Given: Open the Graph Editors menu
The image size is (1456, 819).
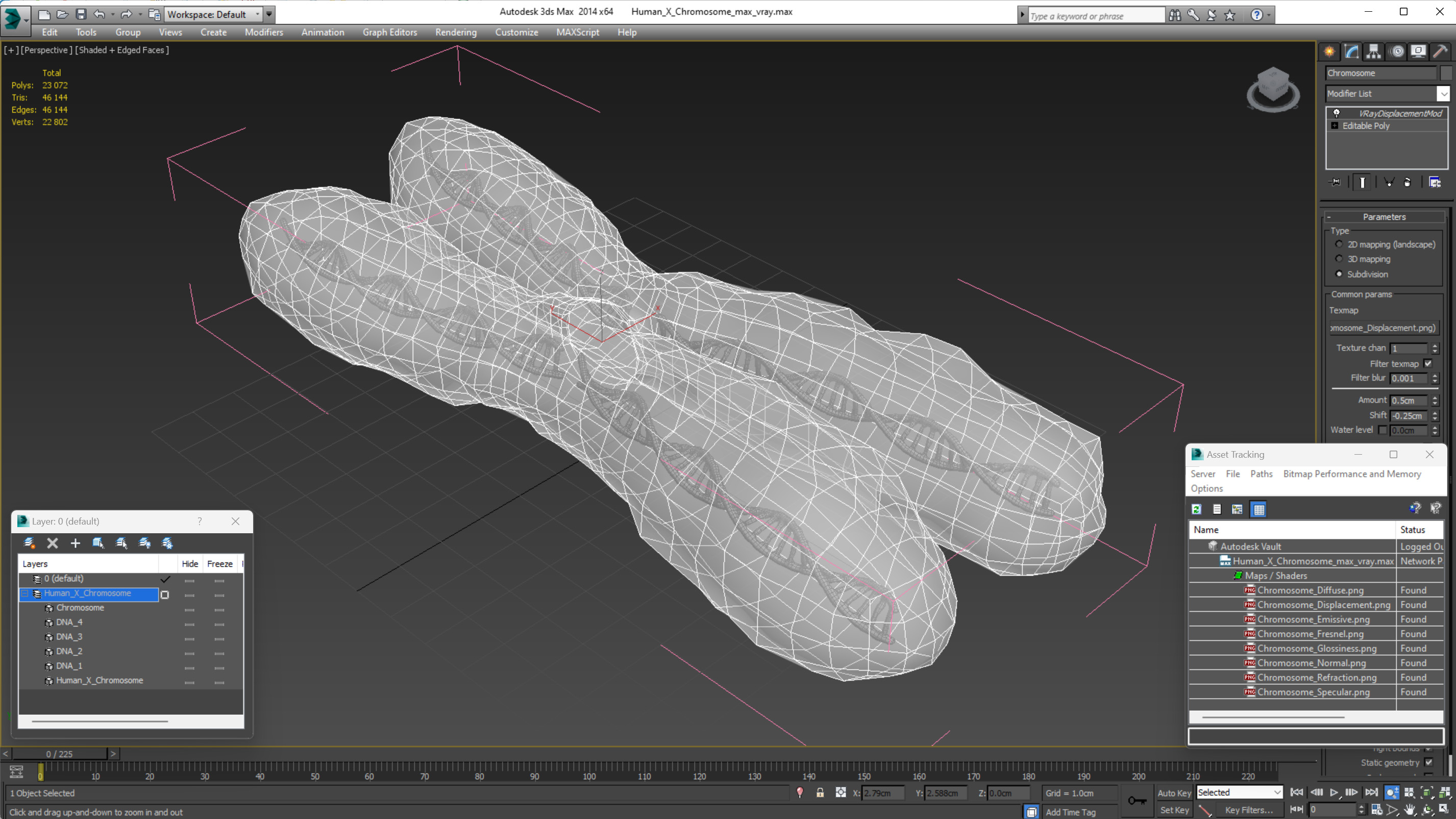Looking at the screenshot, I should tap(389, 32).
